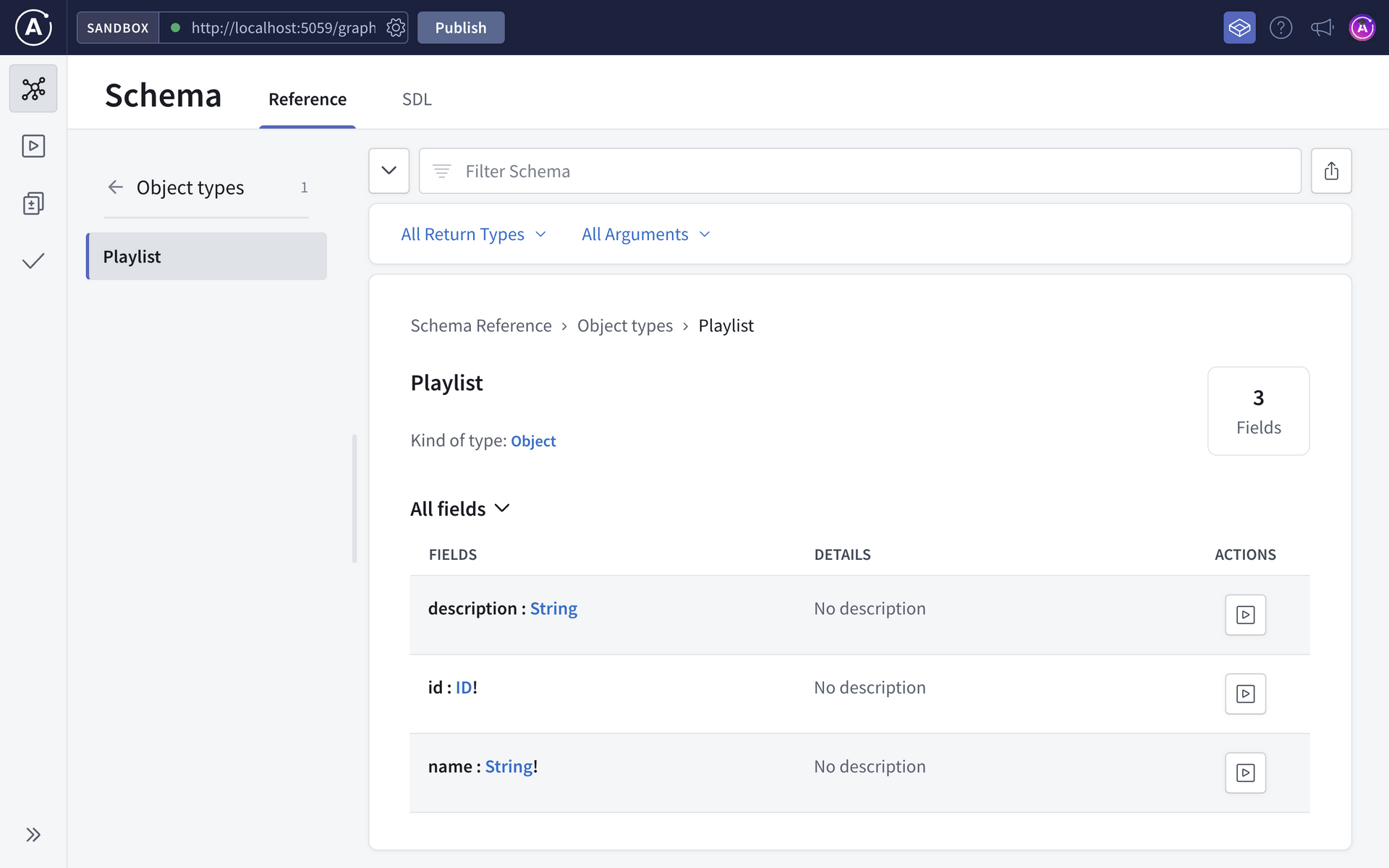Open the announcements megaphone icon

click(1321, 27)
